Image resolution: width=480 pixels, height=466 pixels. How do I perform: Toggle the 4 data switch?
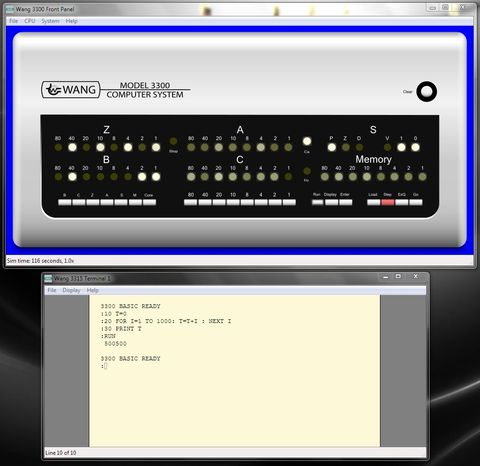pos(261,202)
